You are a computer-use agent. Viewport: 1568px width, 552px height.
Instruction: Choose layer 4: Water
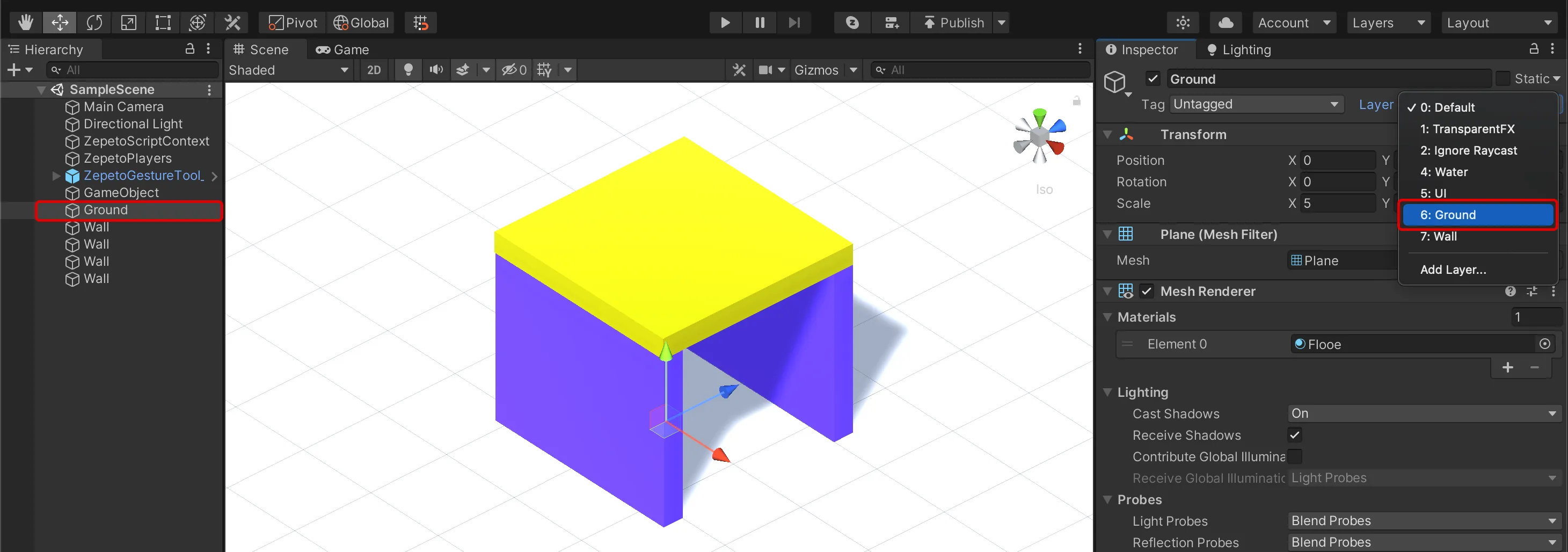pos(1477,172)
